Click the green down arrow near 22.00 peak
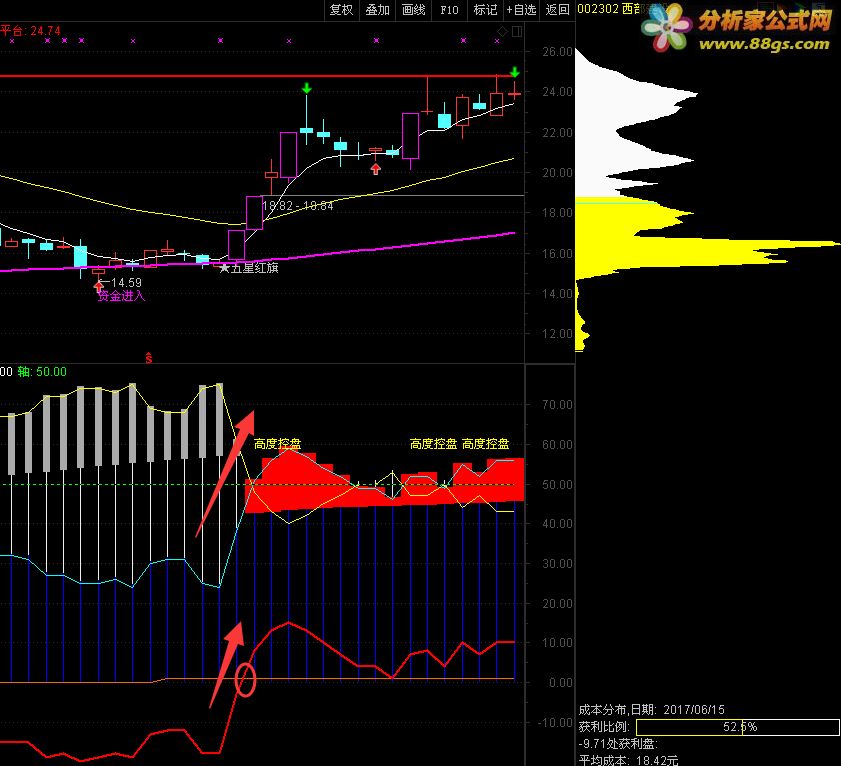 pyautogui.click(x=306, y=87)
